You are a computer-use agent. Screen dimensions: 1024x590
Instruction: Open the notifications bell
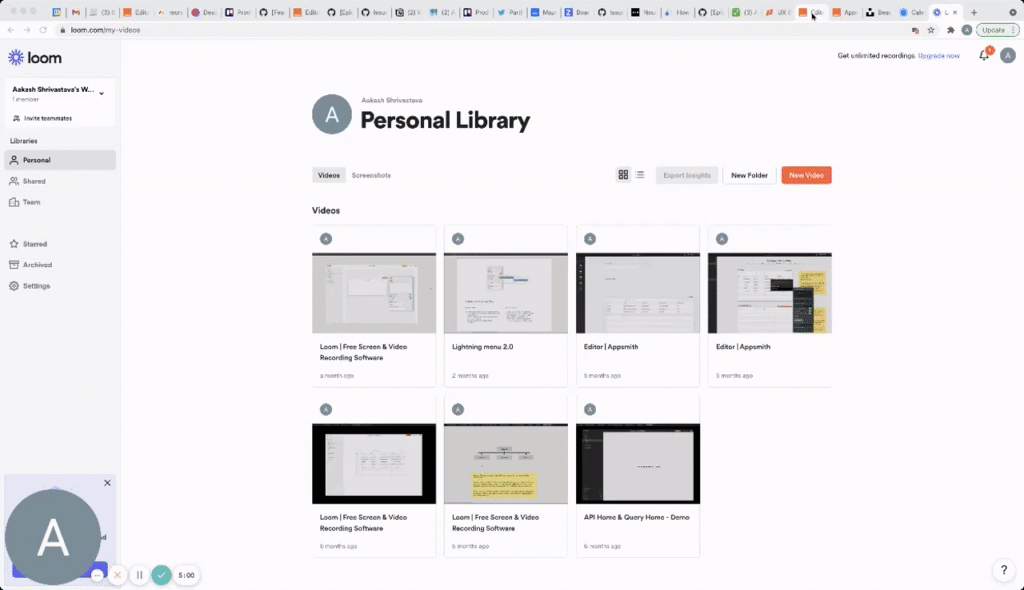pyautogui.click(x=984, y=56)
